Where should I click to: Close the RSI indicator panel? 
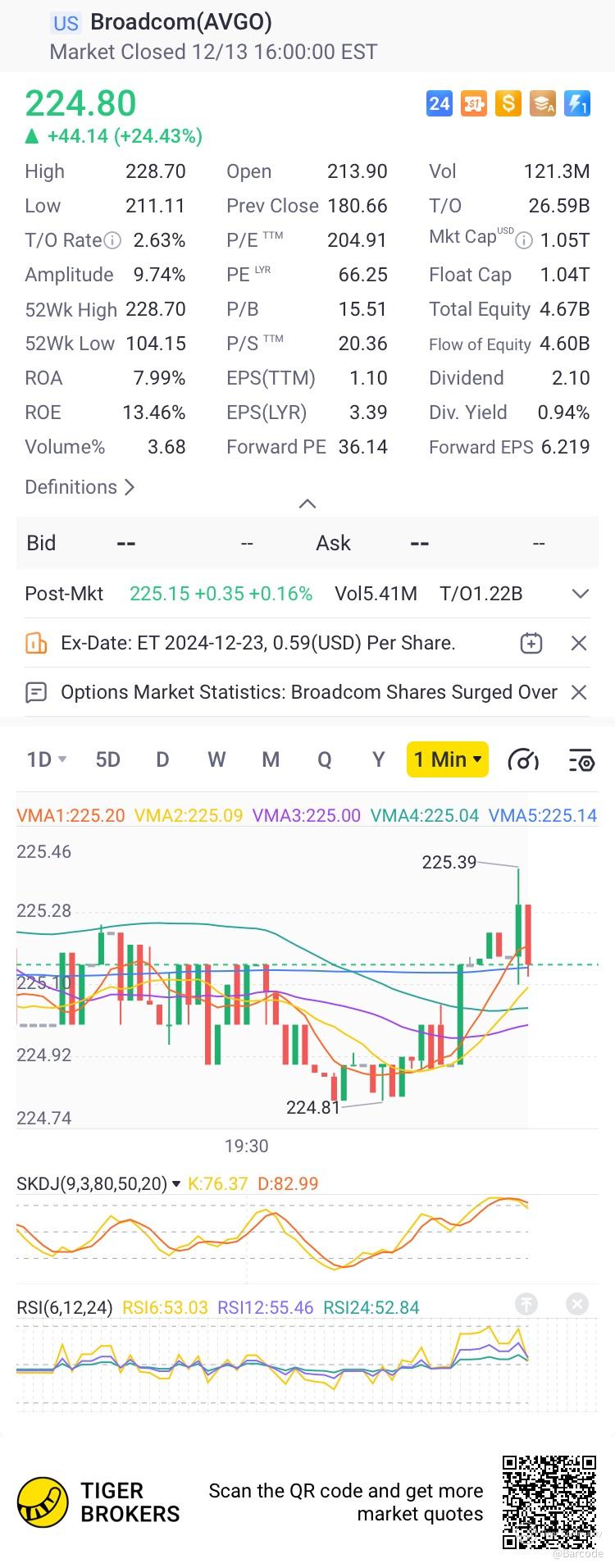pyautogui.click(x=577, y=1304)
